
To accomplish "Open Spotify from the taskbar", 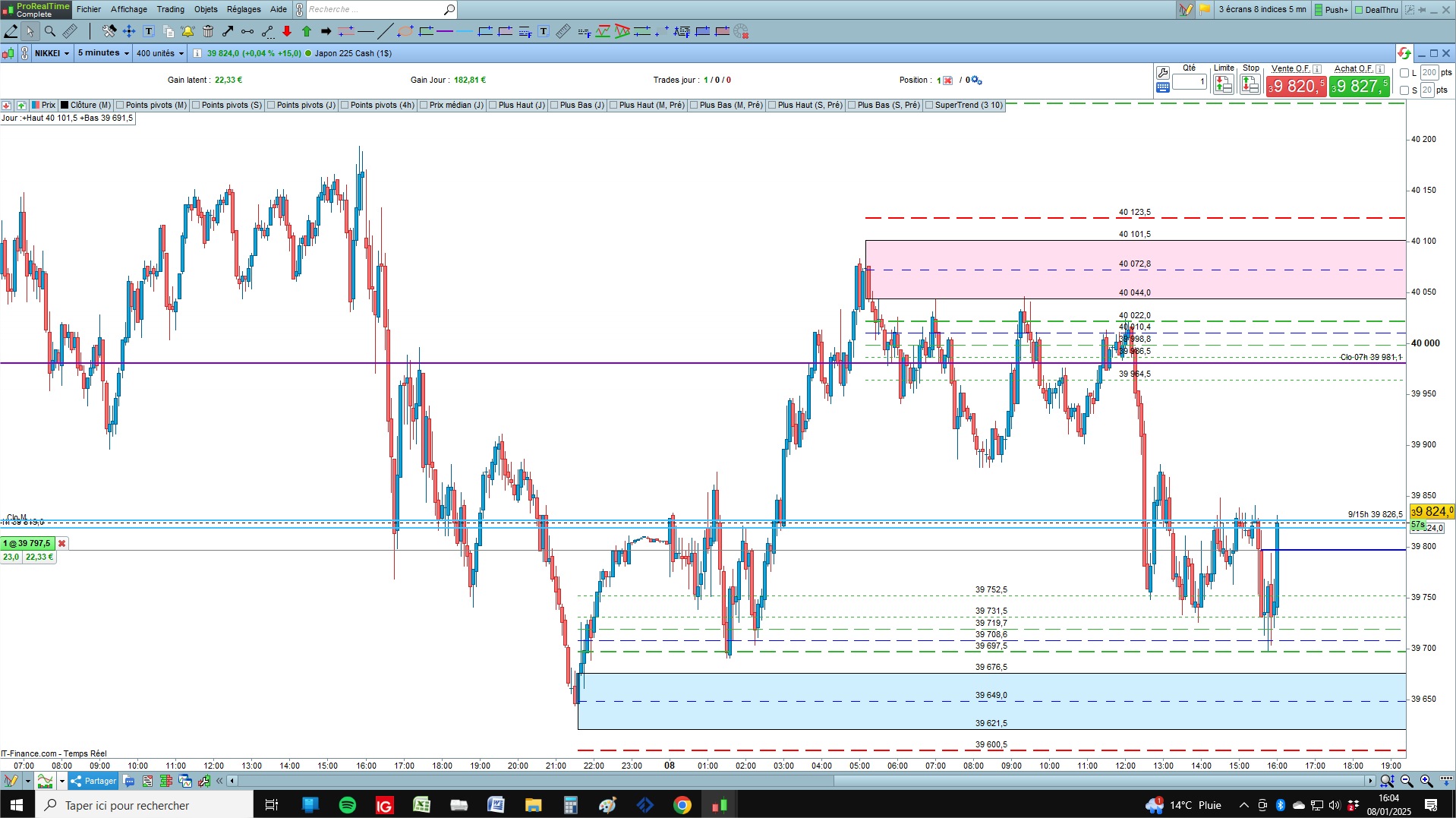I will [348, 805].
